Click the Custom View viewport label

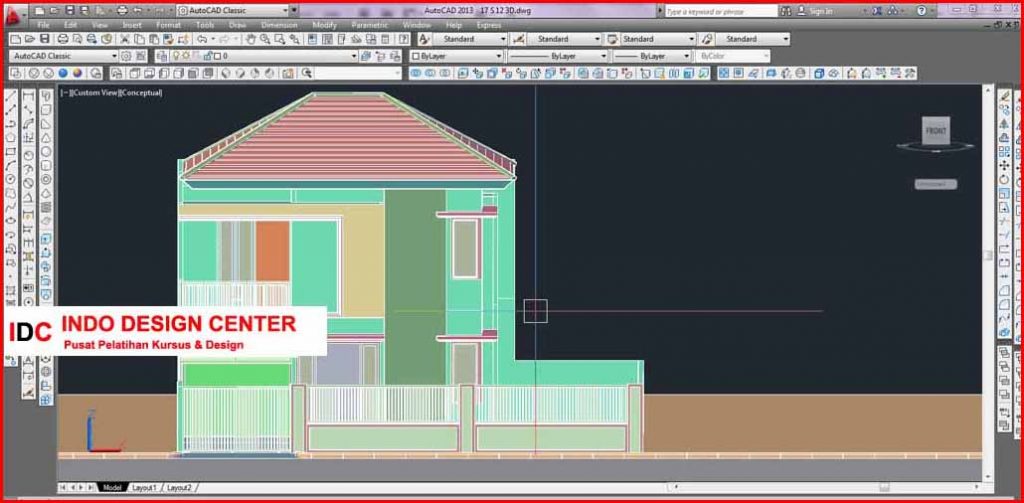(95, 93)
